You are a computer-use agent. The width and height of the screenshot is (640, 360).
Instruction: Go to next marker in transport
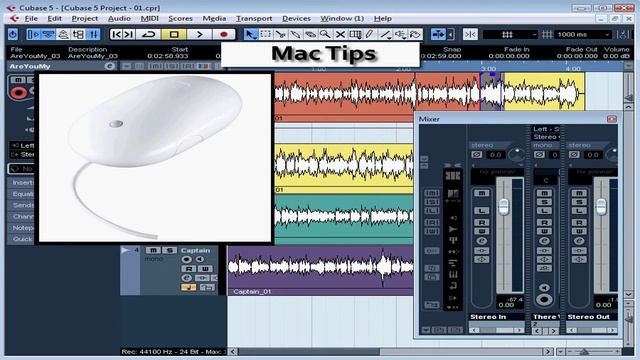[x=129, y=34]
